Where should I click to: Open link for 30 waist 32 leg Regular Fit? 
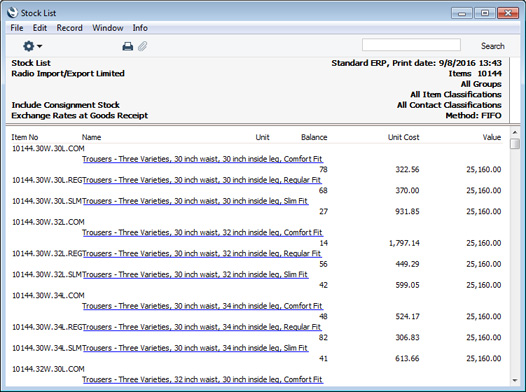click(202, 254)
